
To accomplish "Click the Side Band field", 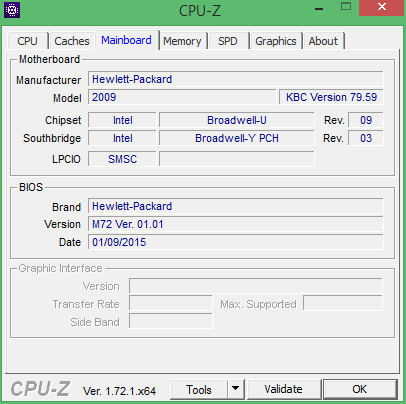I will pyautogui.click(x=171, y=322).
